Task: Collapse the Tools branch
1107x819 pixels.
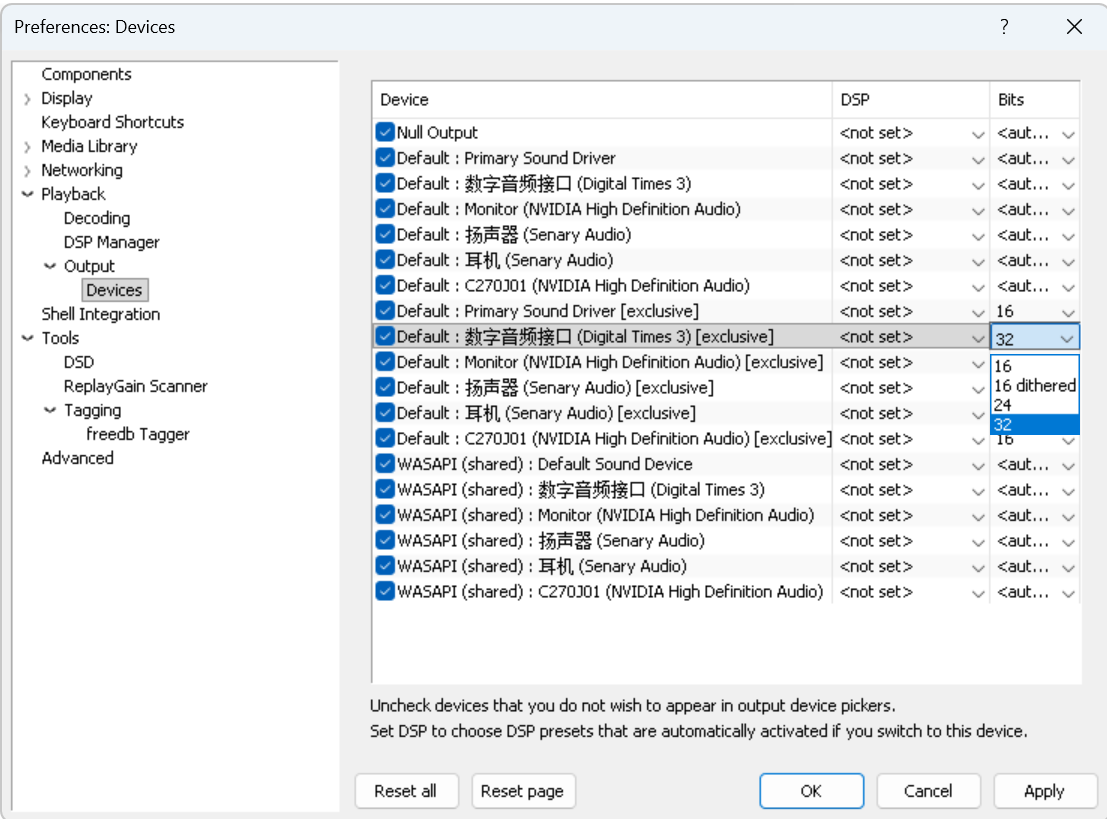Action: [x=28, y=338]
